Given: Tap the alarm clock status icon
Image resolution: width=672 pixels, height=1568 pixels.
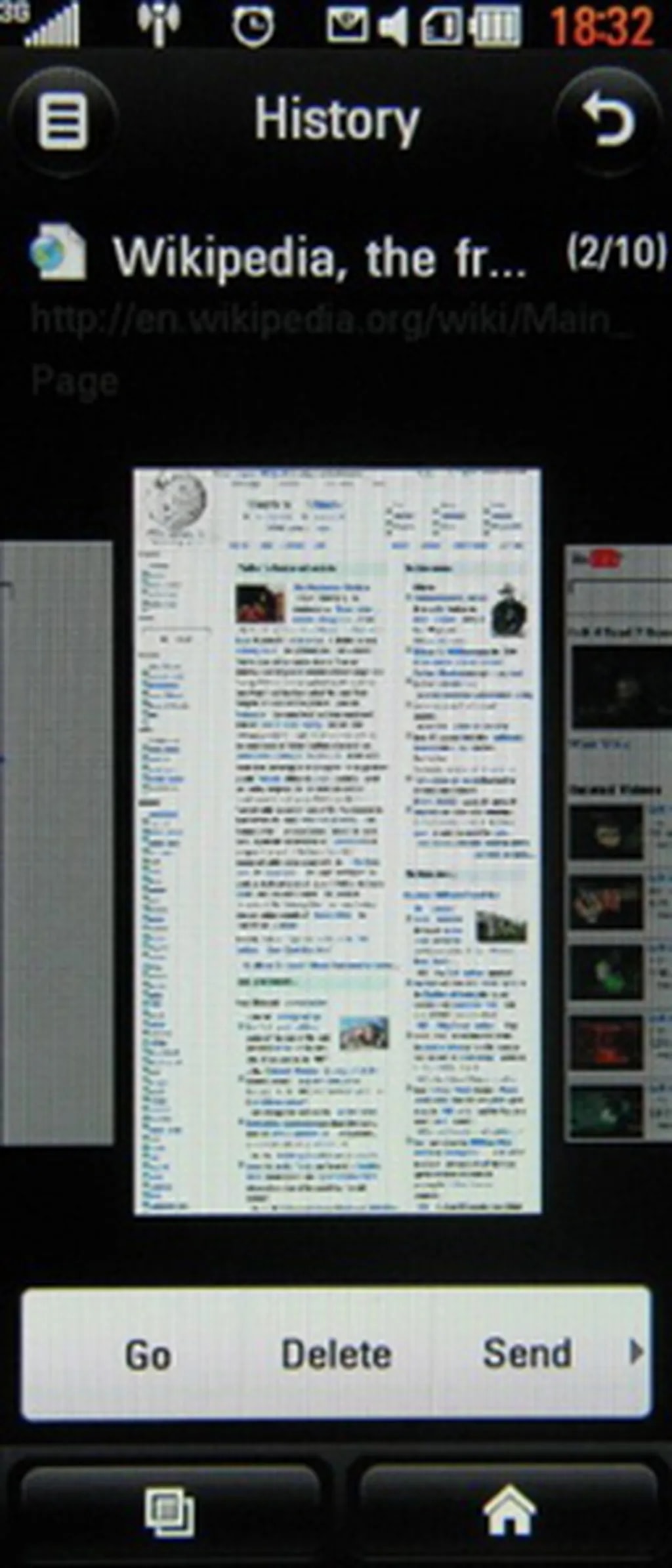Looking at the screenshot, I should [x=253, y=26].
